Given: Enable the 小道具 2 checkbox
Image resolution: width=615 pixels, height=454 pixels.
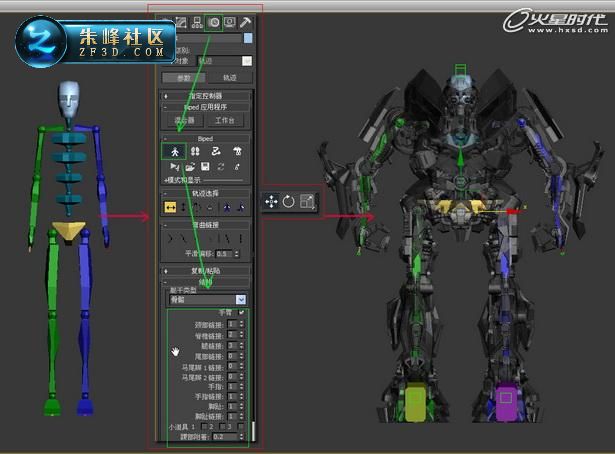Looking at the screenshot, I should (x=223, y=426).
